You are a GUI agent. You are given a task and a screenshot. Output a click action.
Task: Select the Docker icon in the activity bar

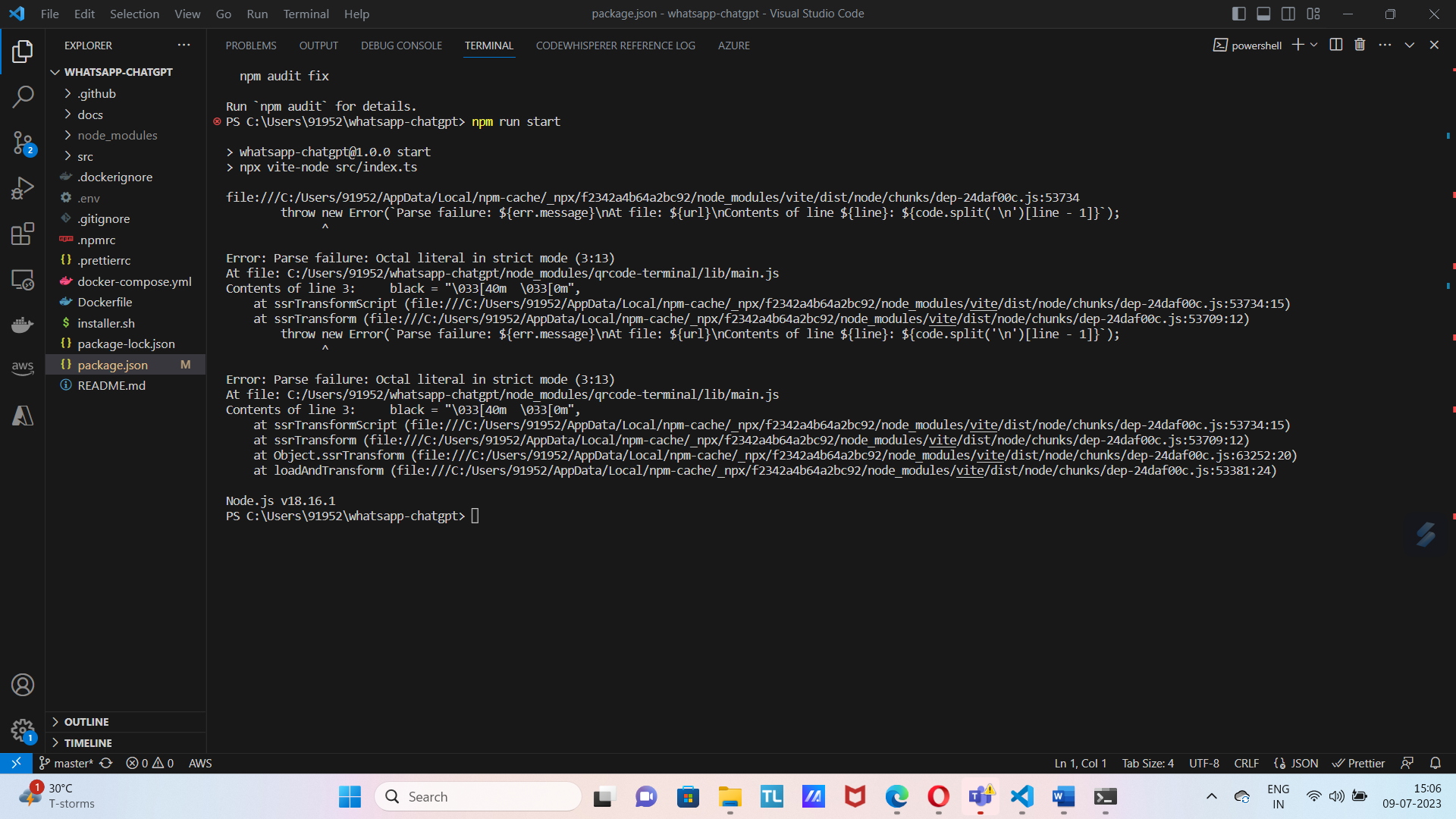(22, 325)
